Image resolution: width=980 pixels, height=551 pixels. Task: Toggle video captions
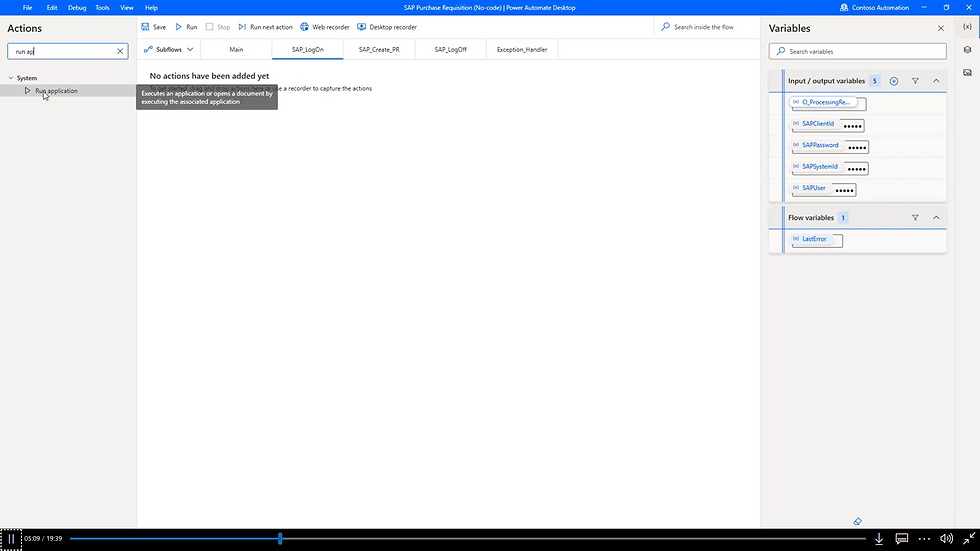coord(901,539)
